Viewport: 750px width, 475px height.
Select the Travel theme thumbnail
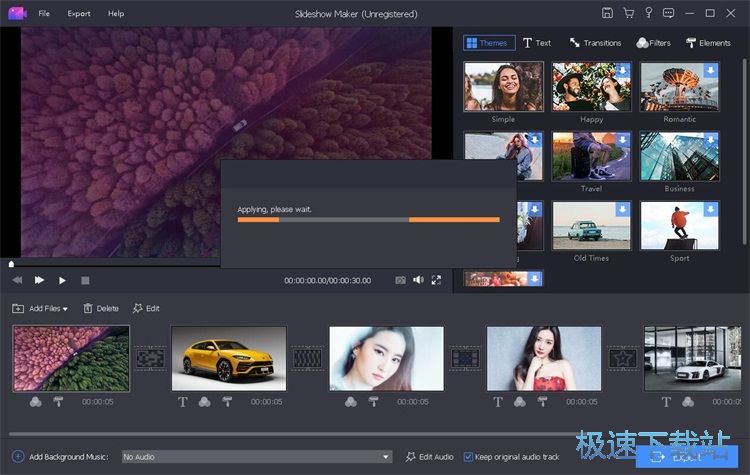[591, 156]
